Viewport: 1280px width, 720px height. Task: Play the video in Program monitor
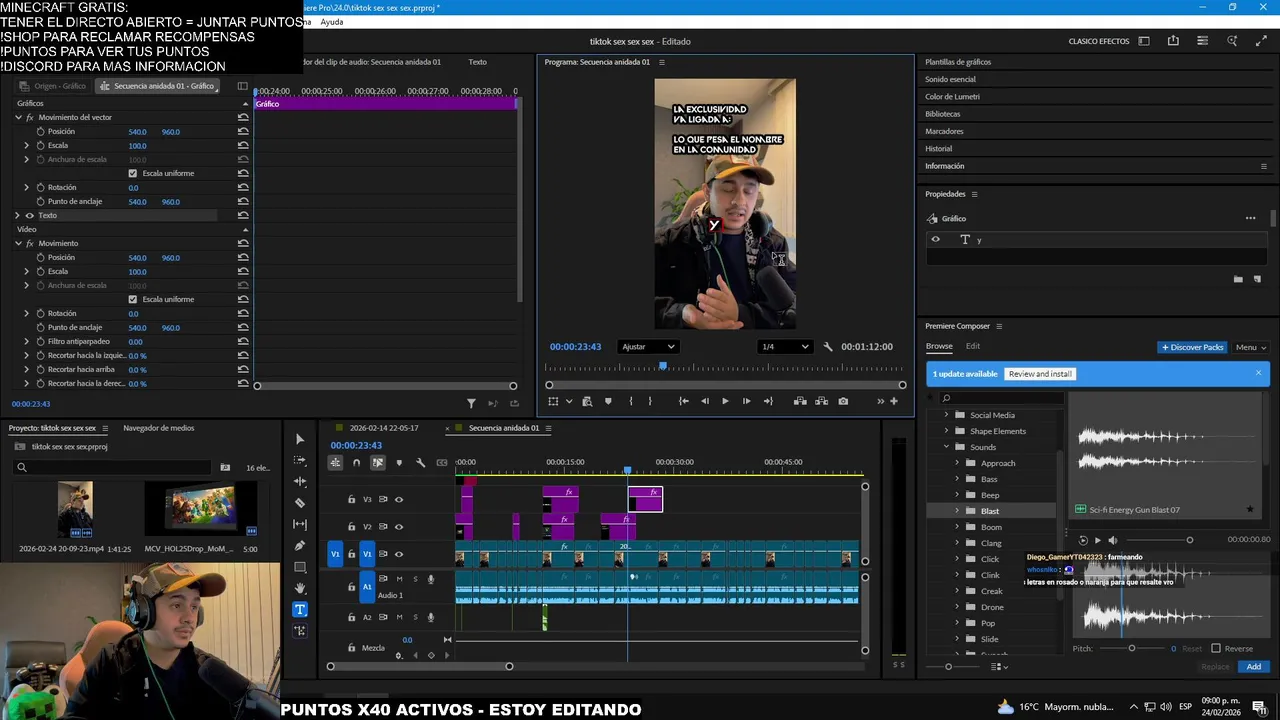[x=725, y=401]
